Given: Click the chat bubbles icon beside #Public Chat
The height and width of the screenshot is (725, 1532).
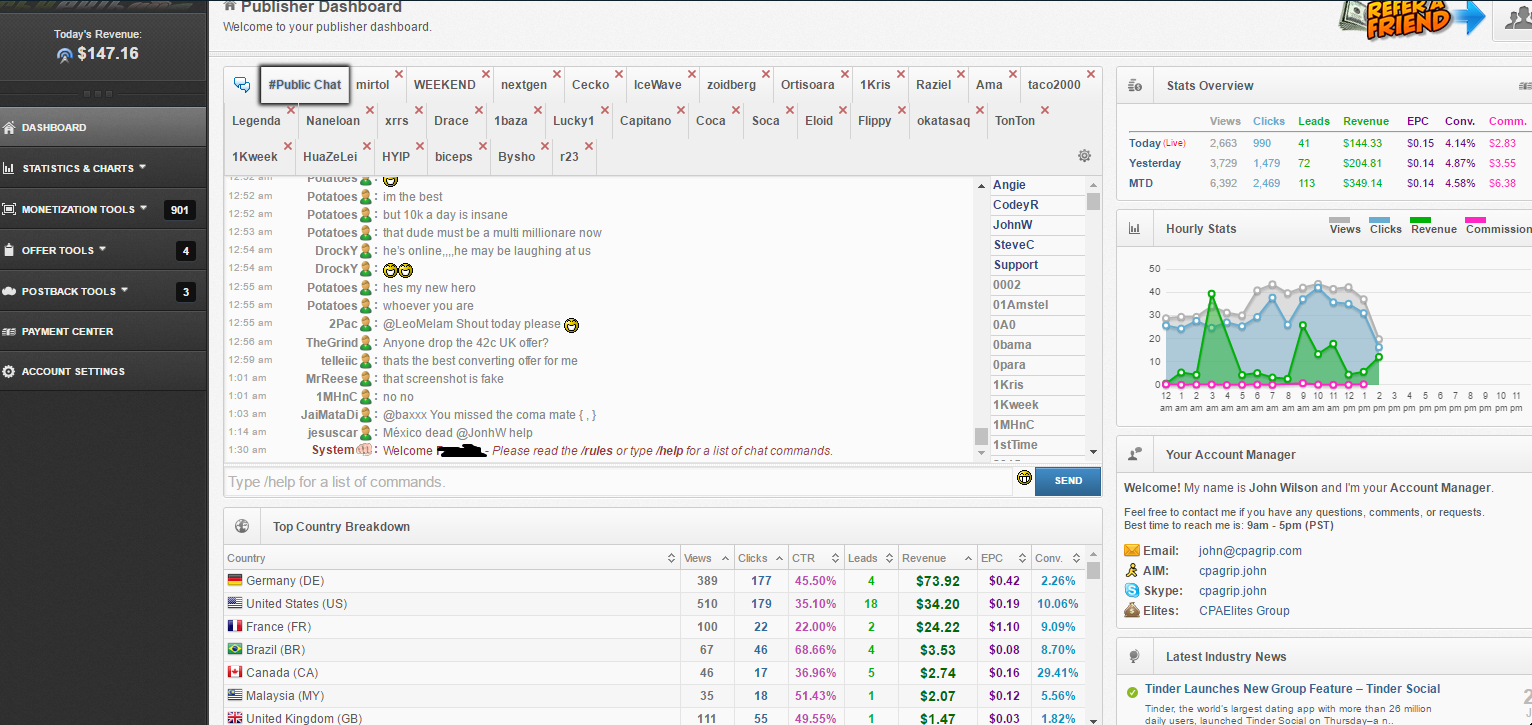Looking at the screenshot, I should tap(241, 85).
